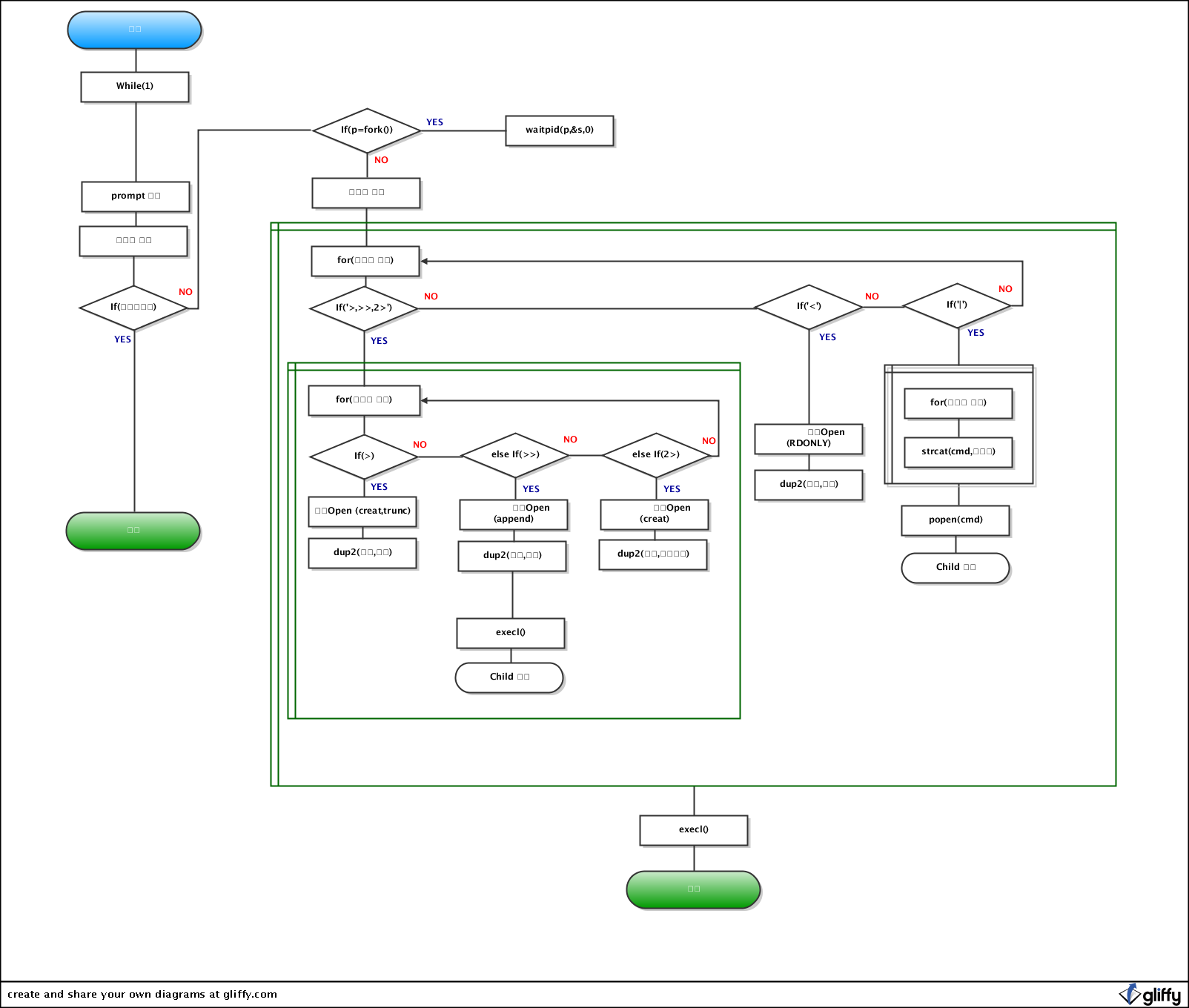
Task: Click the Open (creat,trunc) box
Action: pyautogui.click(x=362, y=511)
